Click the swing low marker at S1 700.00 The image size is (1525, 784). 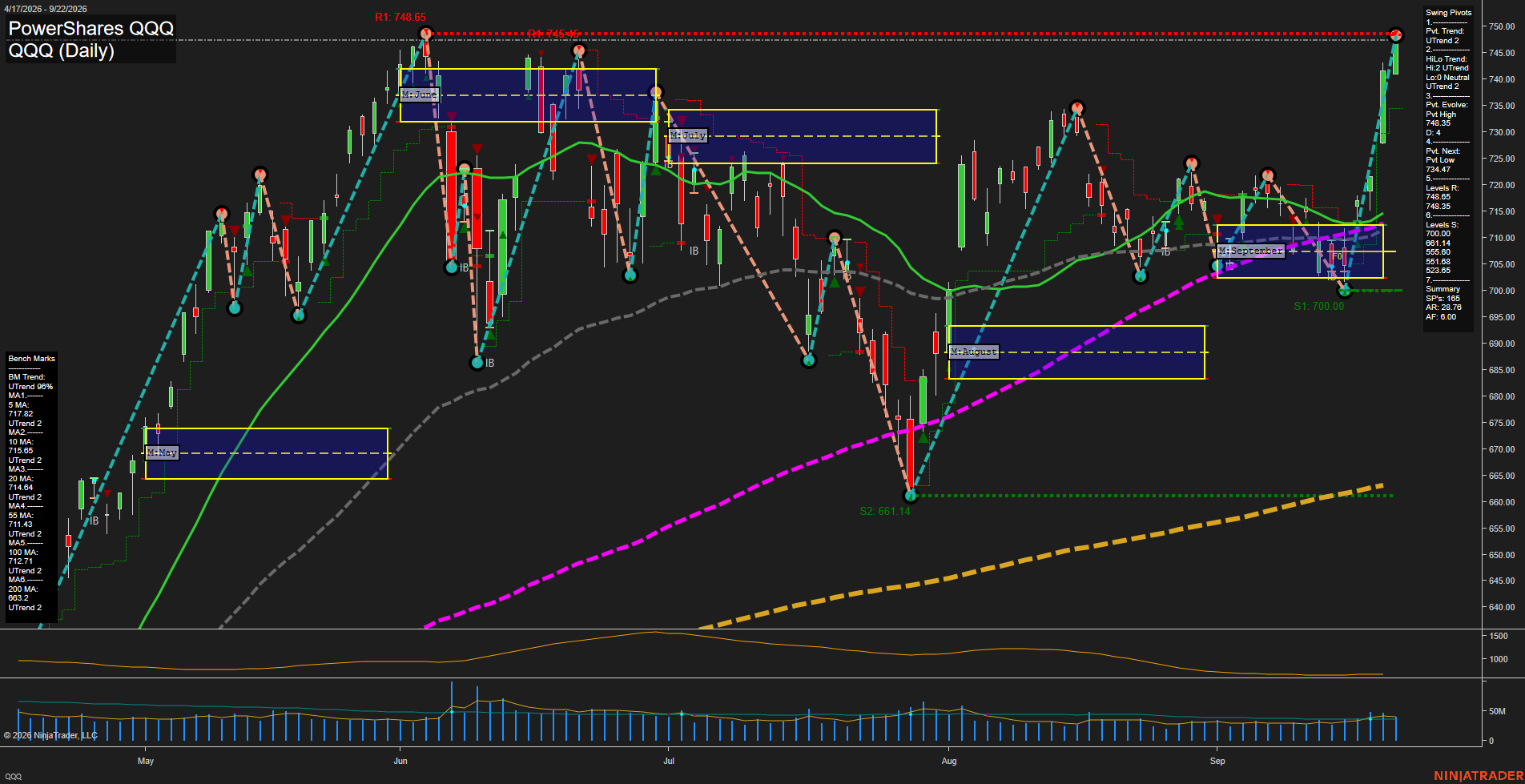click(x=1345, y=291)
